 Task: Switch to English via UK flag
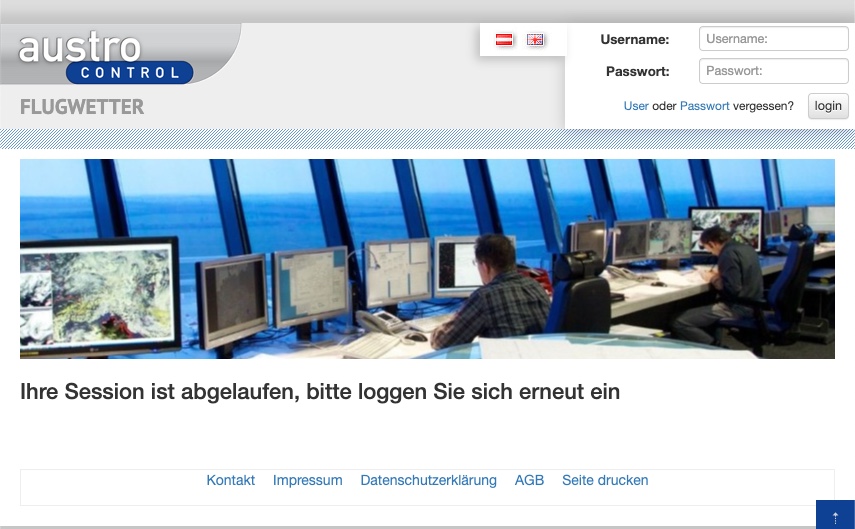536,40
